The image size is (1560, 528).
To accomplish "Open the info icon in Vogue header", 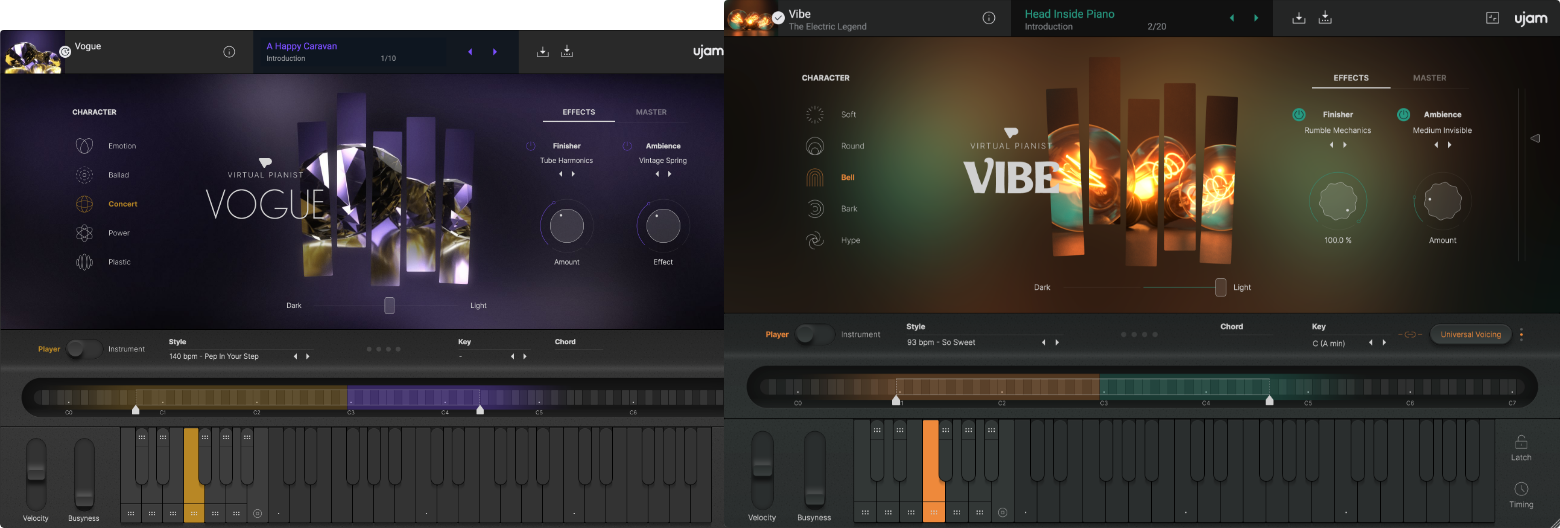I will tap(229, 52).
